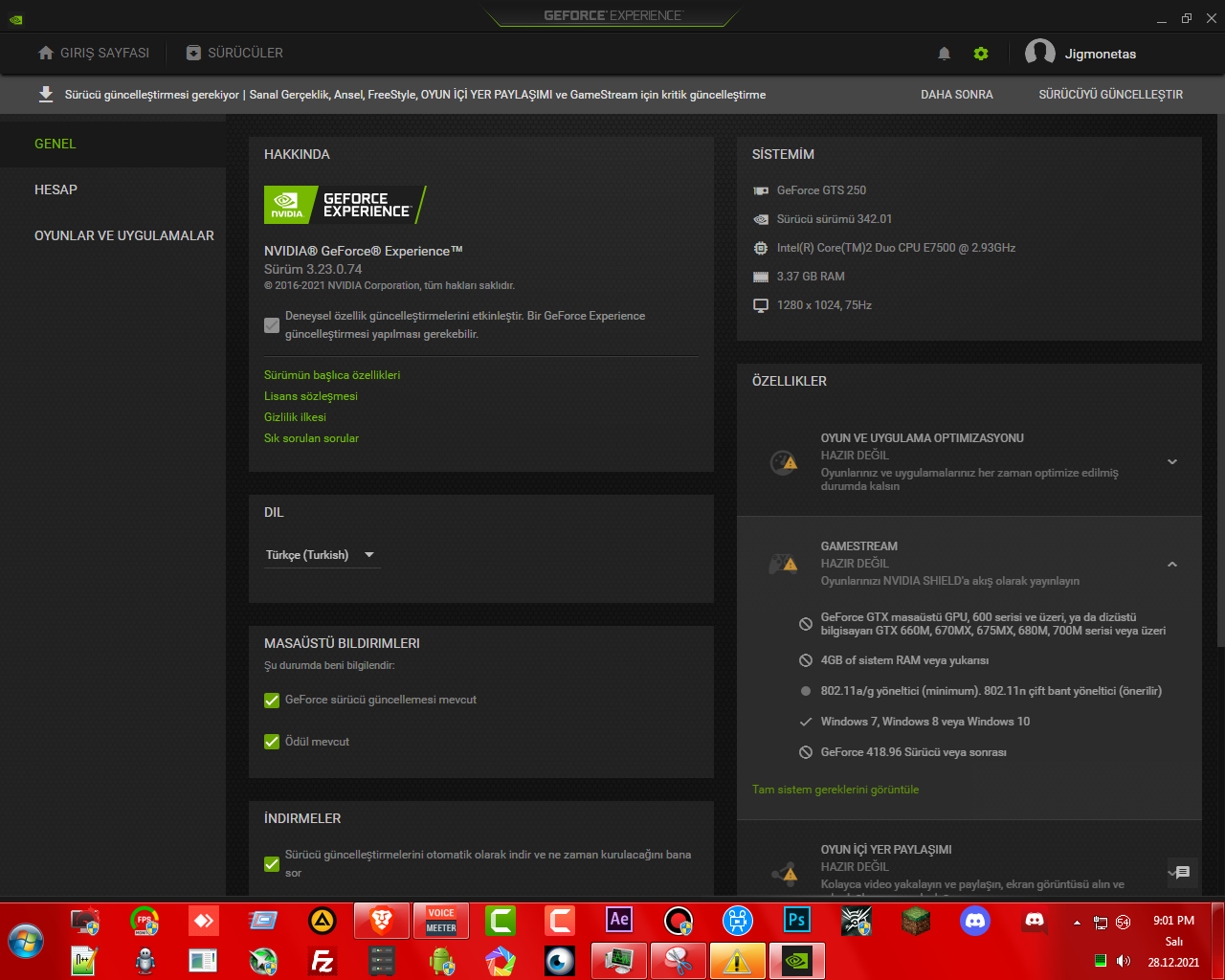Click DAHA SONRA to postpone update

957,95
